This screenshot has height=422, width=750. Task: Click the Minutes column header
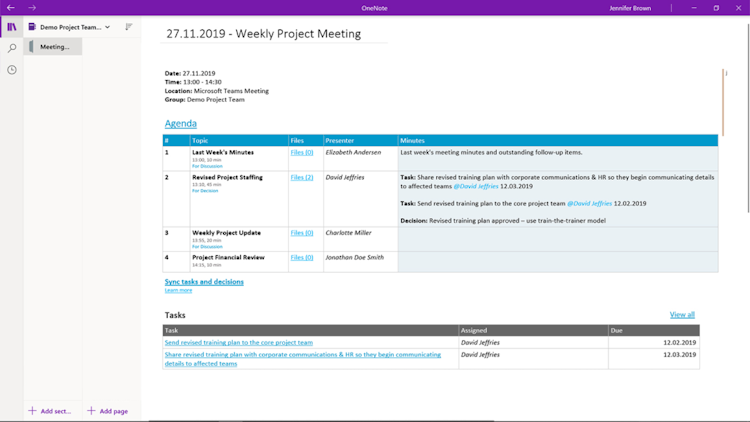[558, 140]
